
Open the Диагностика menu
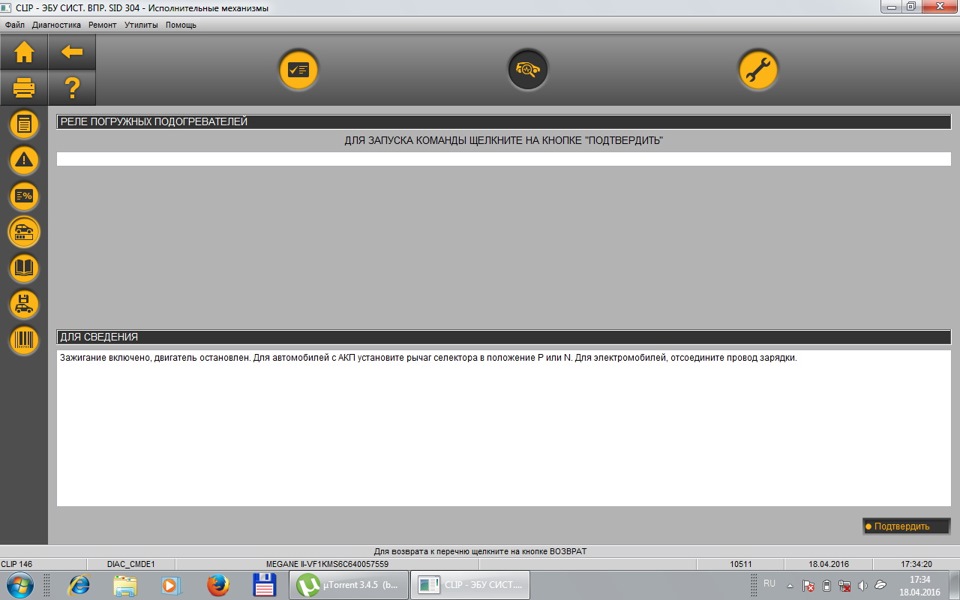56,25
